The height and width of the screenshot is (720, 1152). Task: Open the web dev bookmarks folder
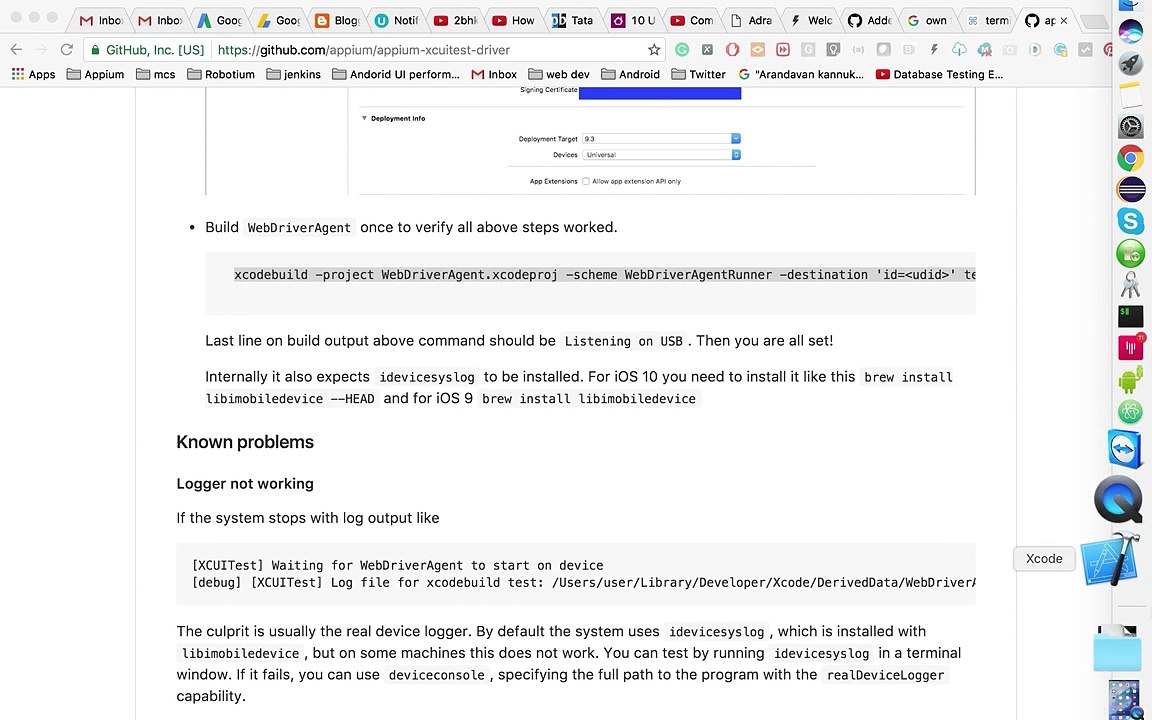558,74
